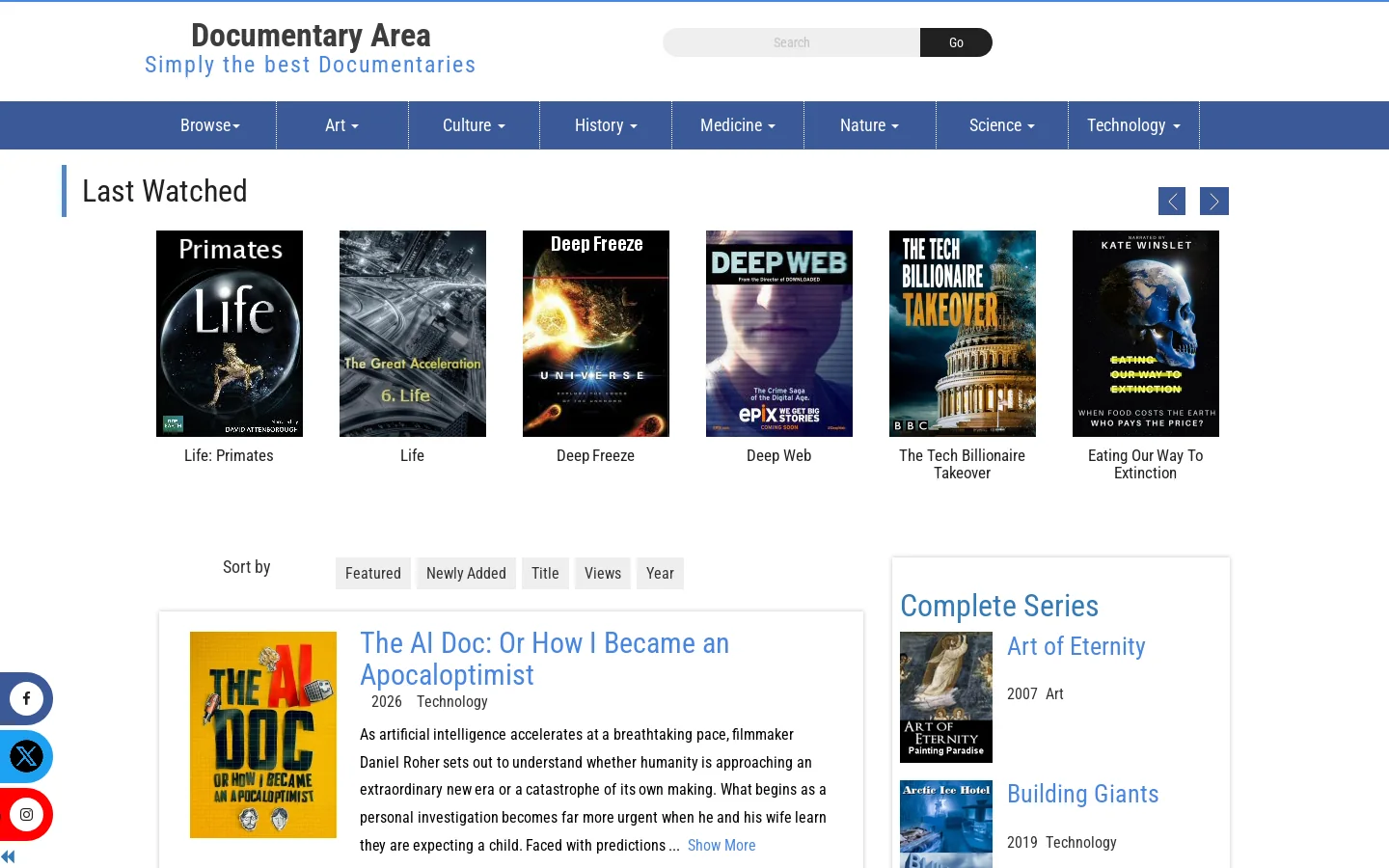Open the Building Giants series link
The height and width of the screenshot is (868, 1389).
tap(1083, 794)
